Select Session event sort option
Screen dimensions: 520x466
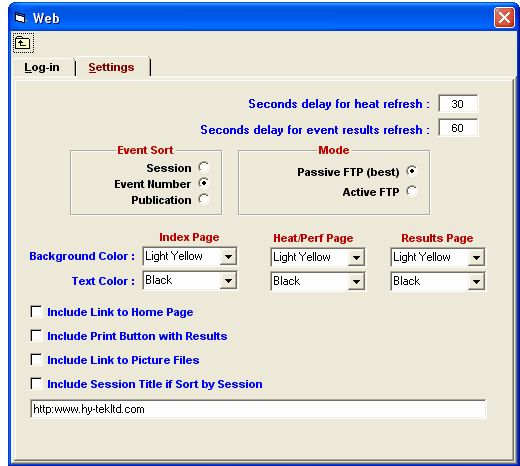[204, 167]
